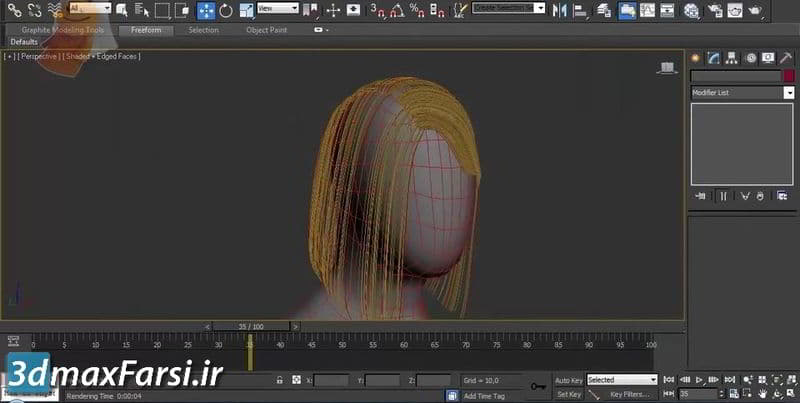The image size is (800, 403).
Task: Click the ViewCube home in viewport
Action: point(666,68)
